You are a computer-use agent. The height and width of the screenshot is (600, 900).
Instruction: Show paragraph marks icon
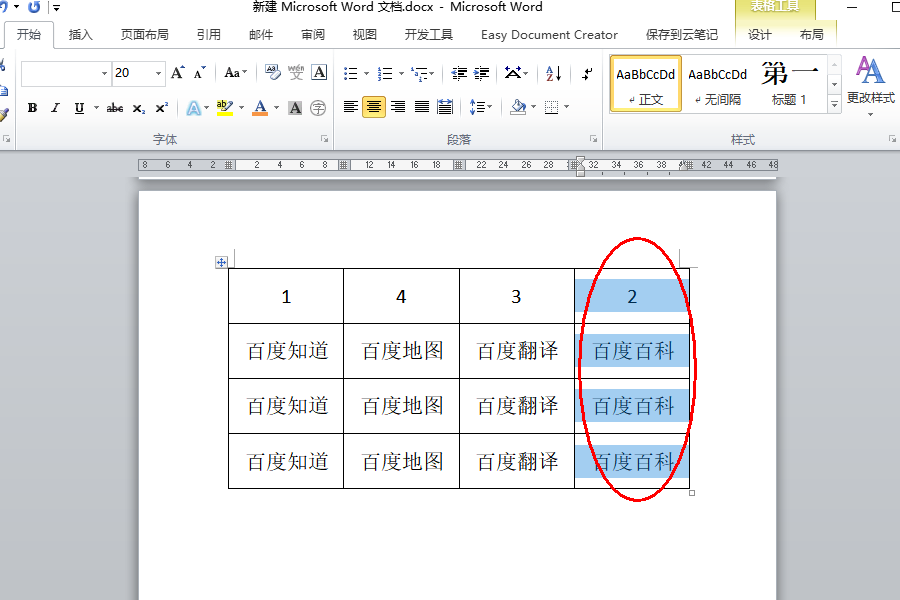587,73
